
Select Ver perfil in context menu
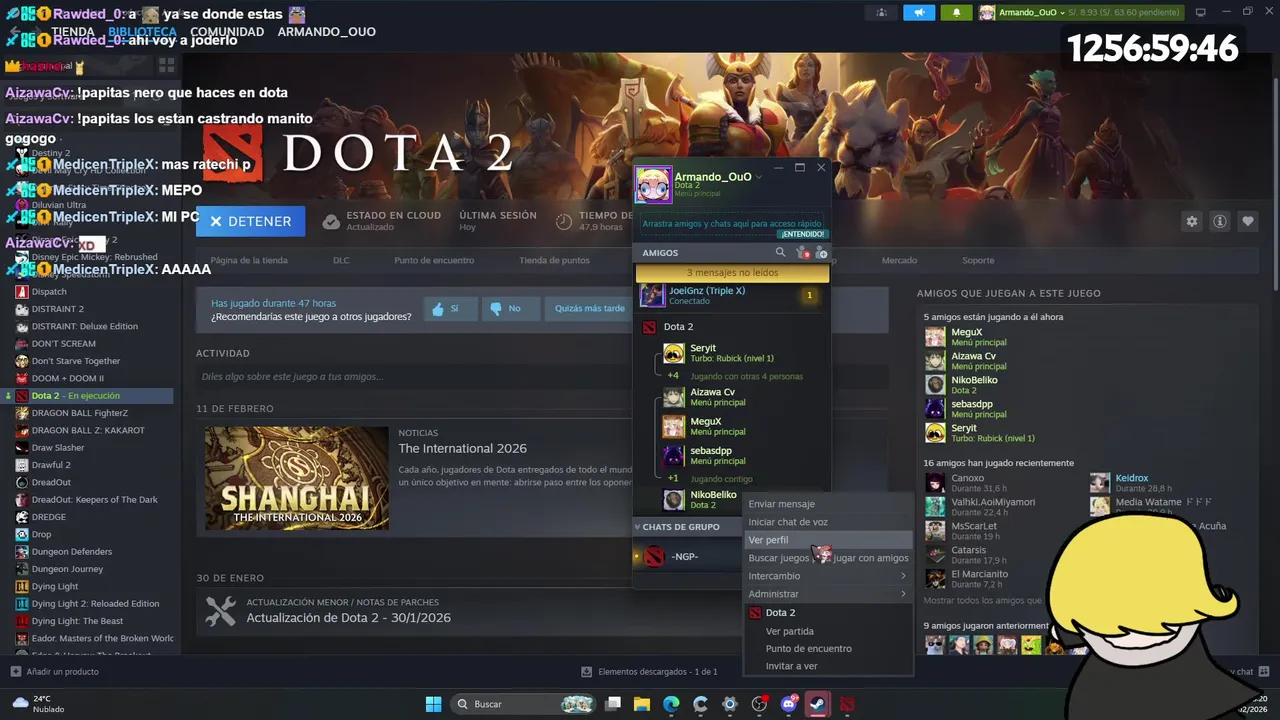coord(828,540)
